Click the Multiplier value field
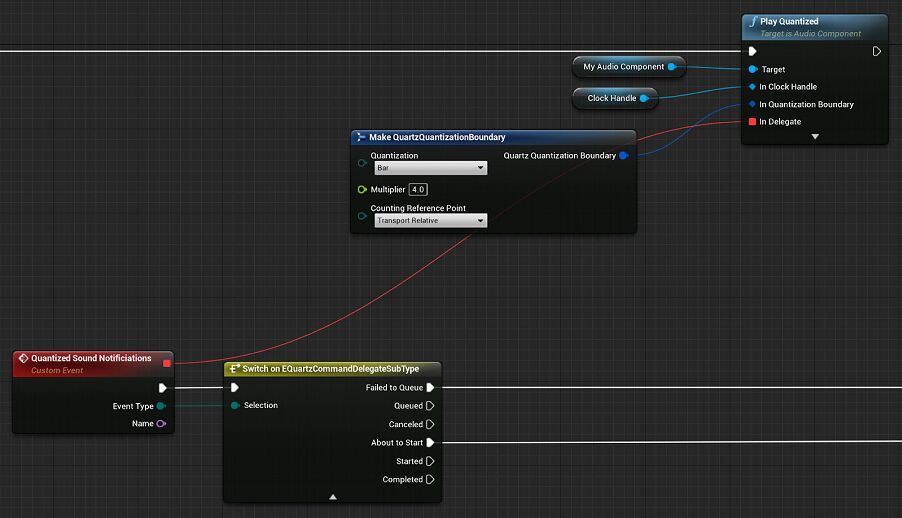The width and height of the screenshot is (902, 518). click(x=418, y=189)
